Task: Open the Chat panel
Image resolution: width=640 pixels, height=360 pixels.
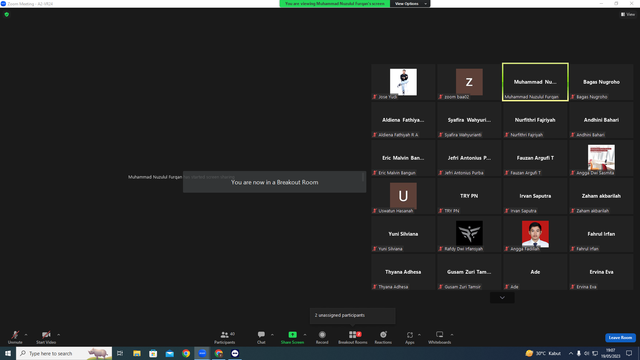Action: pos(261,337)
